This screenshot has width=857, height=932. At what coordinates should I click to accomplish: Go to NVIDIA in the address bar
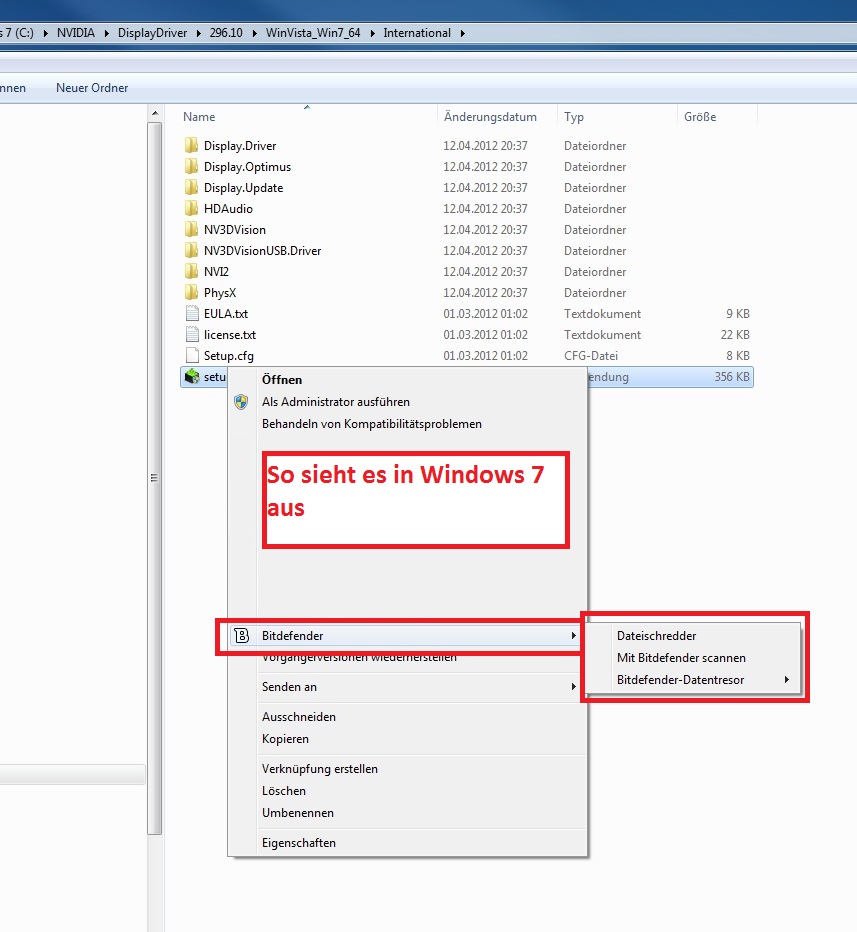pos(75,33)
